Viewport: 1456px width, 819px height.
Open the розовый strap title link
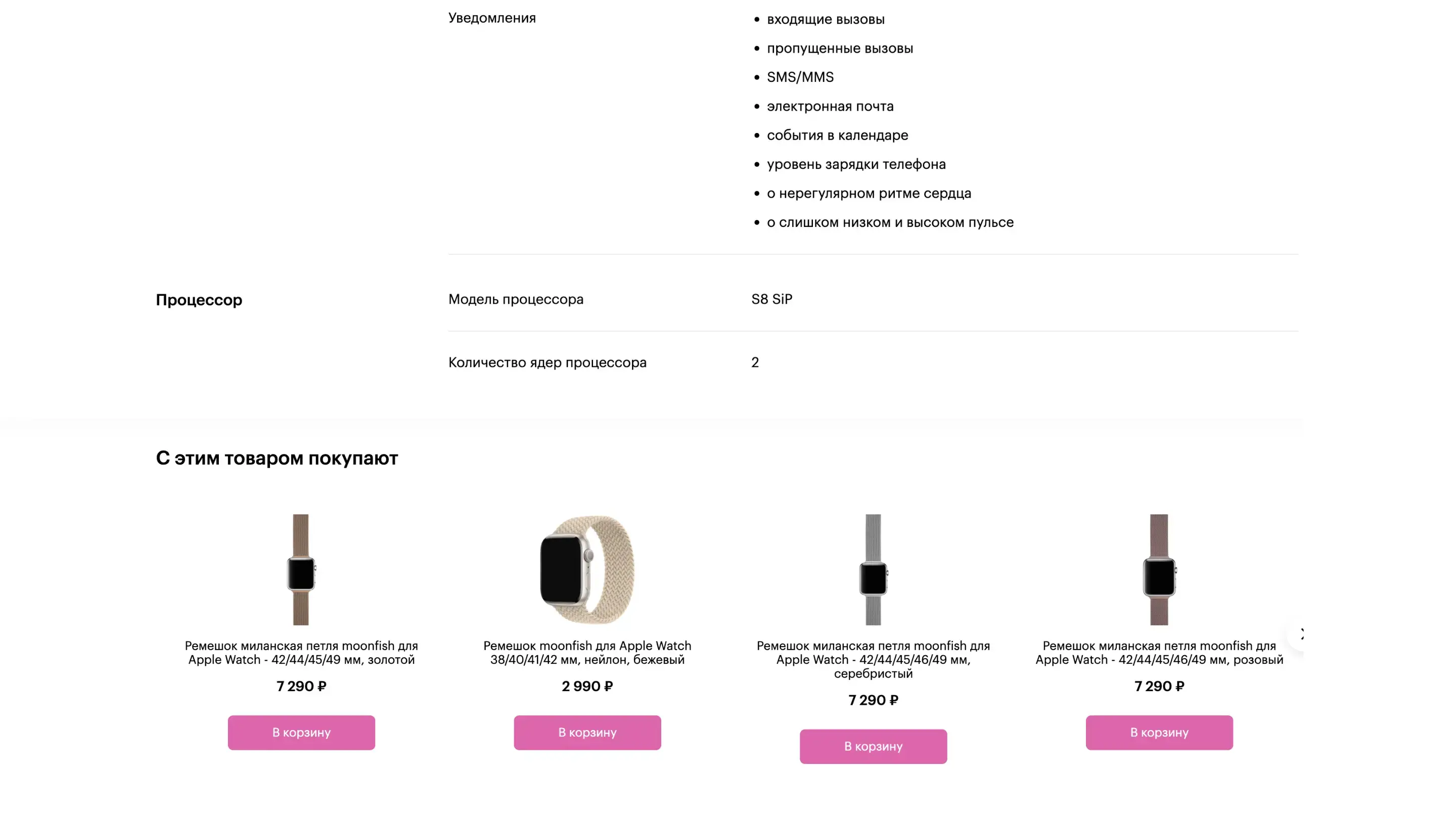(x=1159, y=652)
